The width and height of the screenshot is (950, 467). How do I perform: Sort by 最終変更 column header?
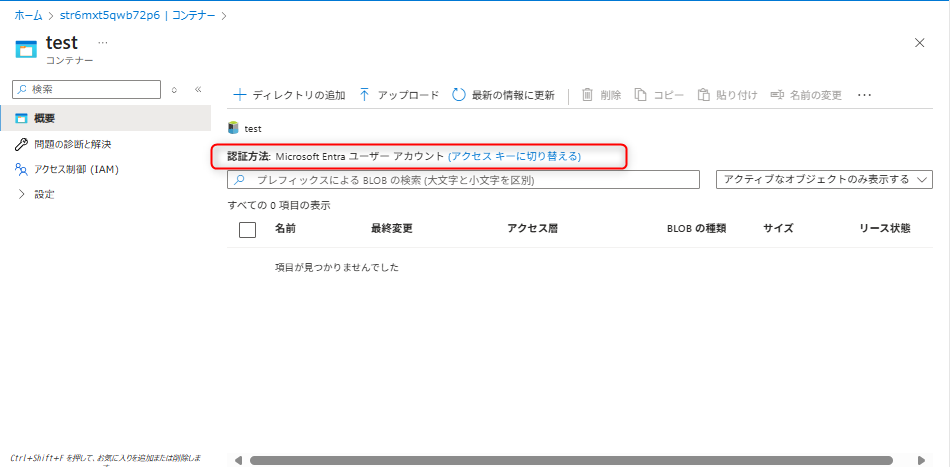391,228
